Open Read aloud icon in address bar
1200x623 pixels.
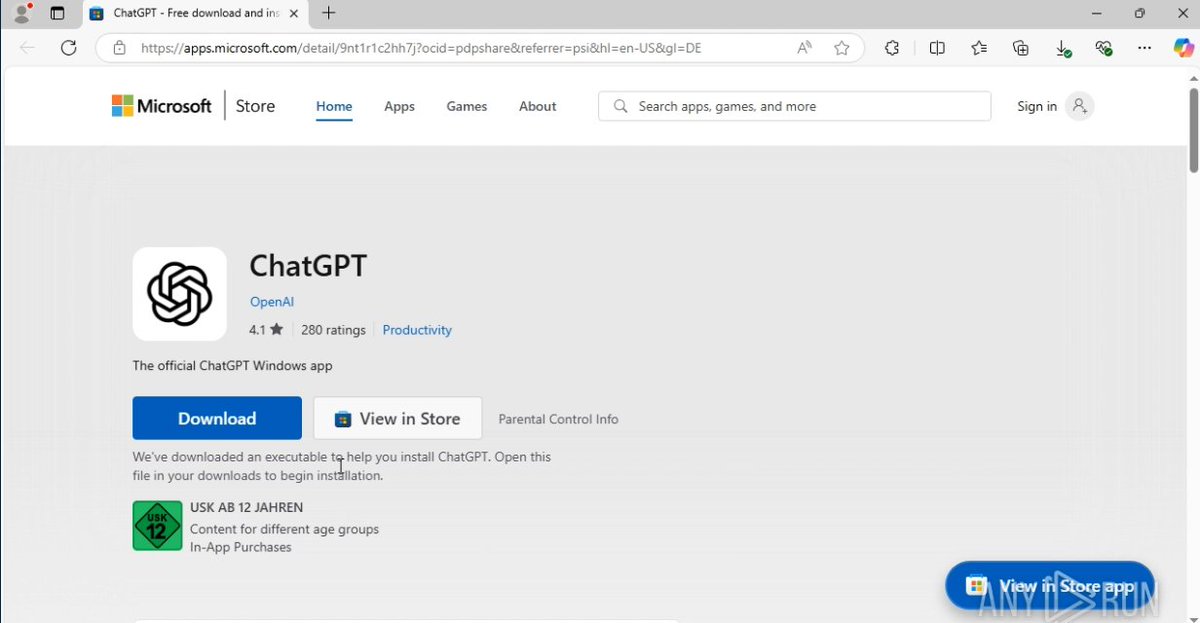coord(805,48)
